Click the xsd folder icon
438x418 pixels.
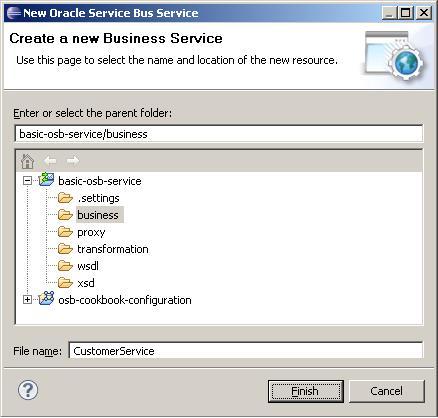[65, 283]
